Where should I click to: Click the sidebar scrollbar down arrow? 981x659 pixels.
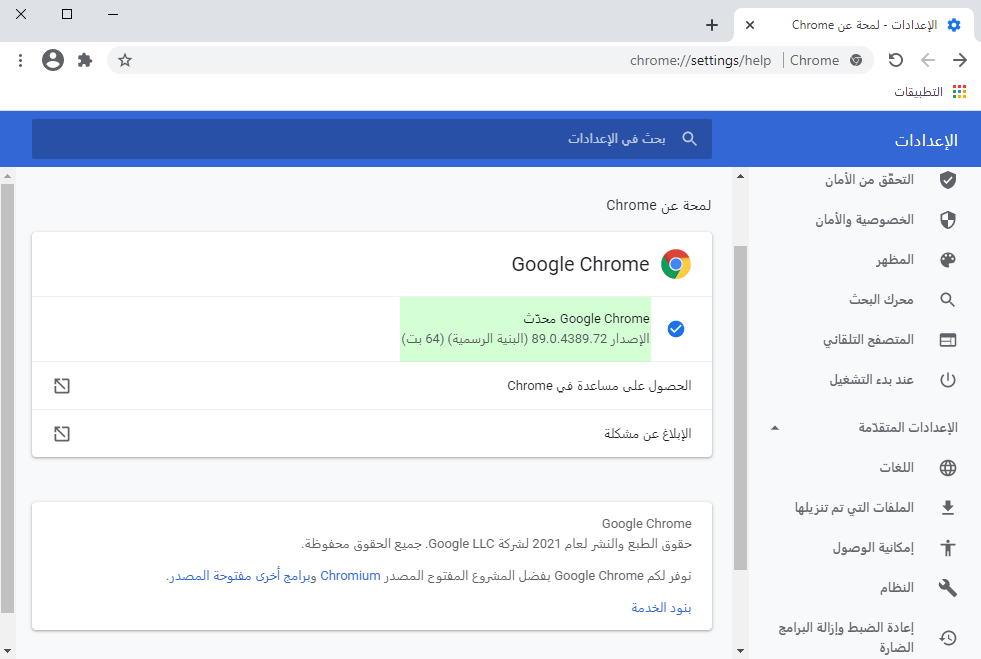tap(741, 651)
